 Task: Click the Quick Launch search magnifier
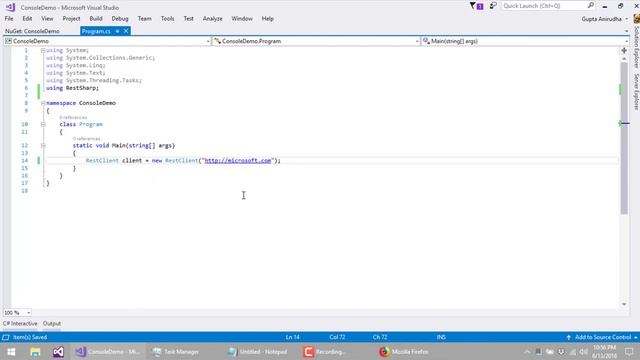(591, 5)
